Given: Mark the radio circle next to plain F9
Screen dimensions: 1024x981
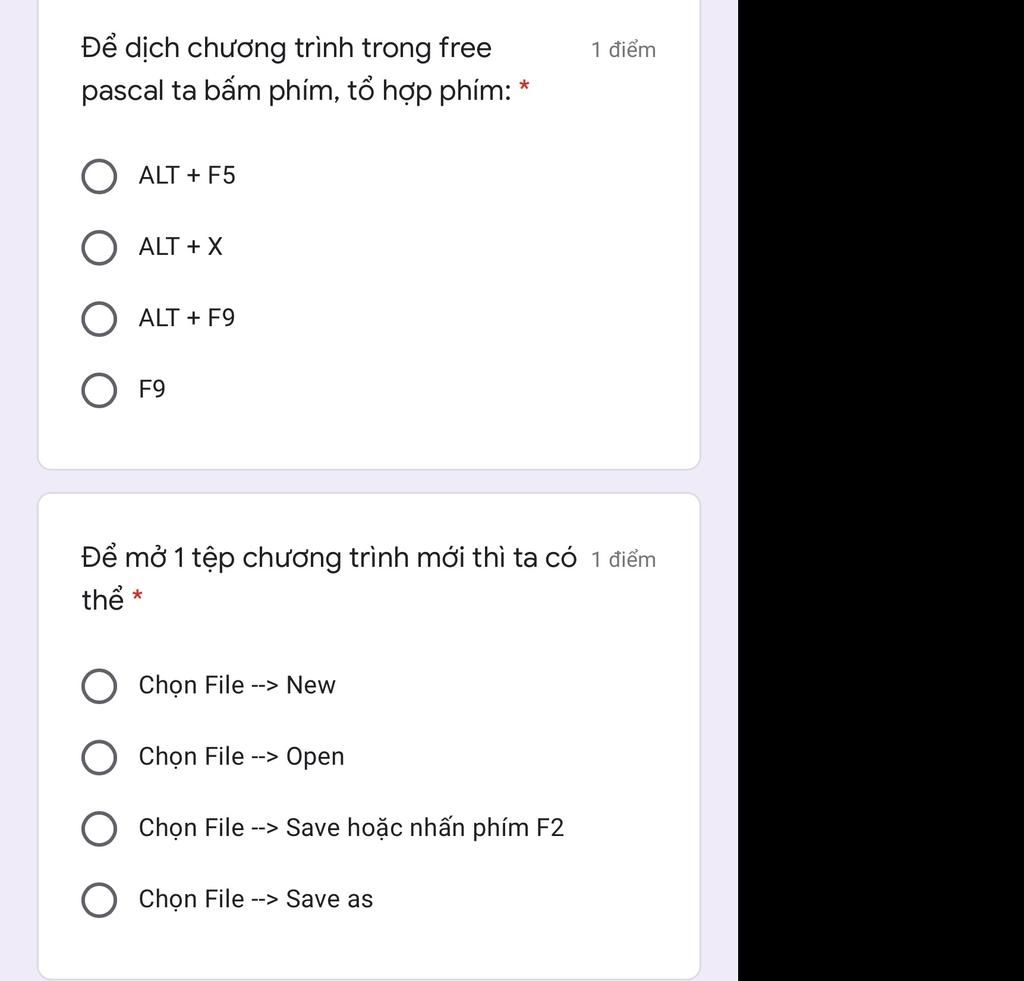Looking at the screenshot, I should point(99,391).
